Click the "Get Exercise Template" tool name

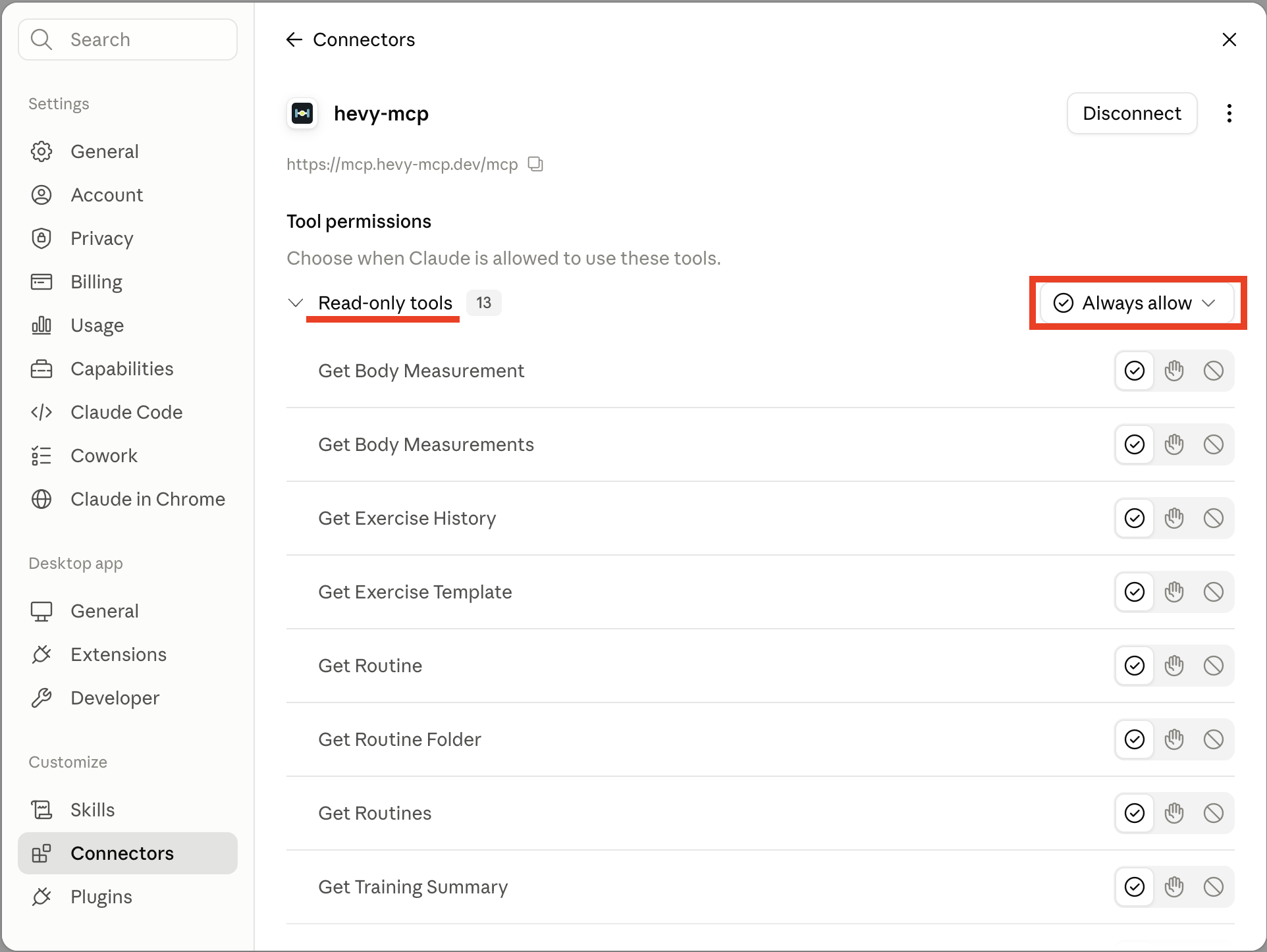(415, 592)
